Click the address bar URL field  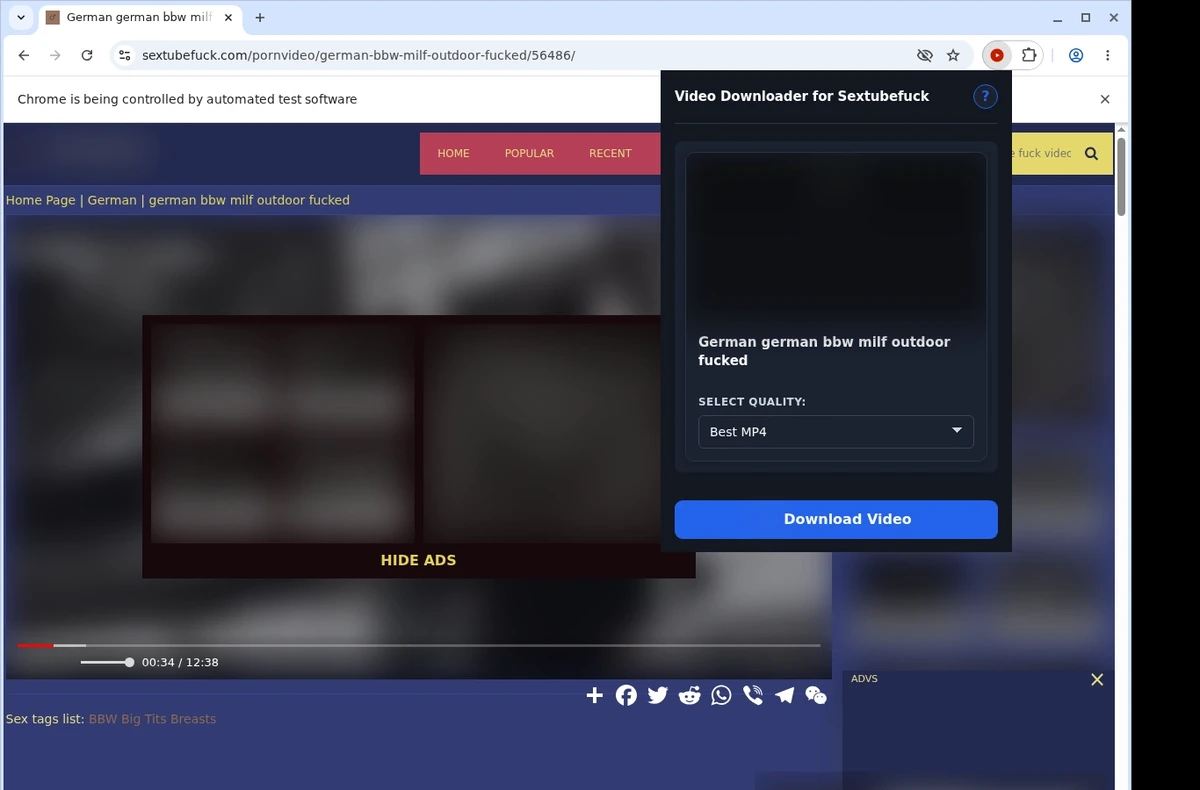click(x=520, y=56)
